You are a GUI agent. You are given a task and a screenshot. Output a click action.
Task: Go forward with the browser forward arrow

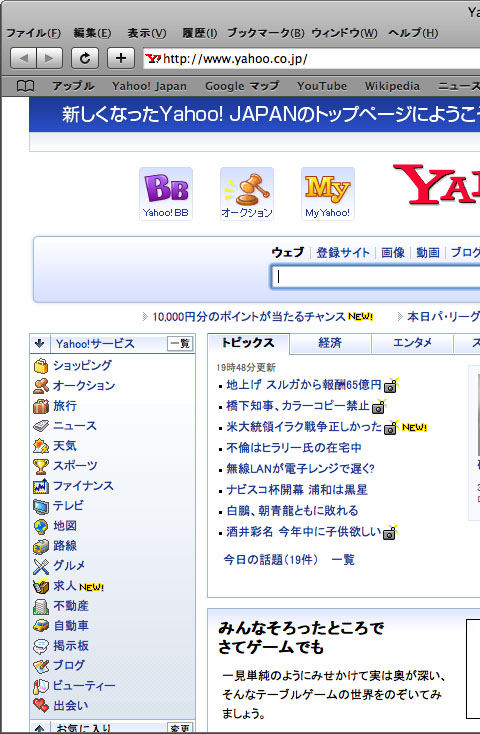(50, 59)
